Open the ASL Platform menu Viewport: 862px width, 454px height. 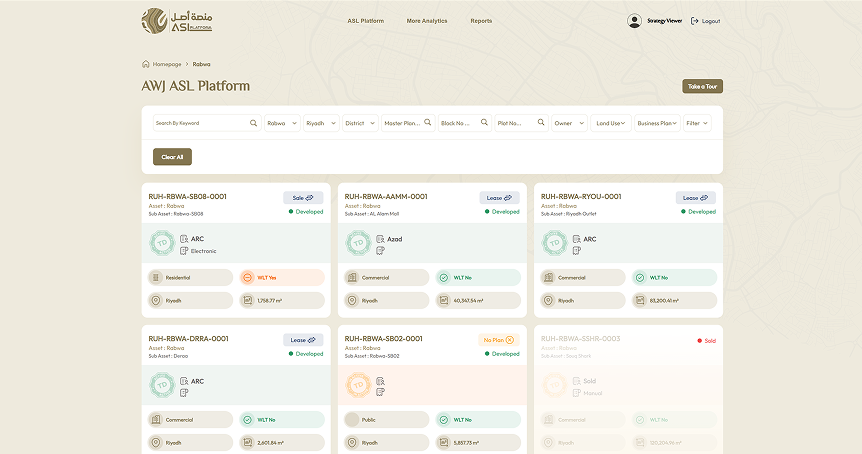click(x=366, y=21)
